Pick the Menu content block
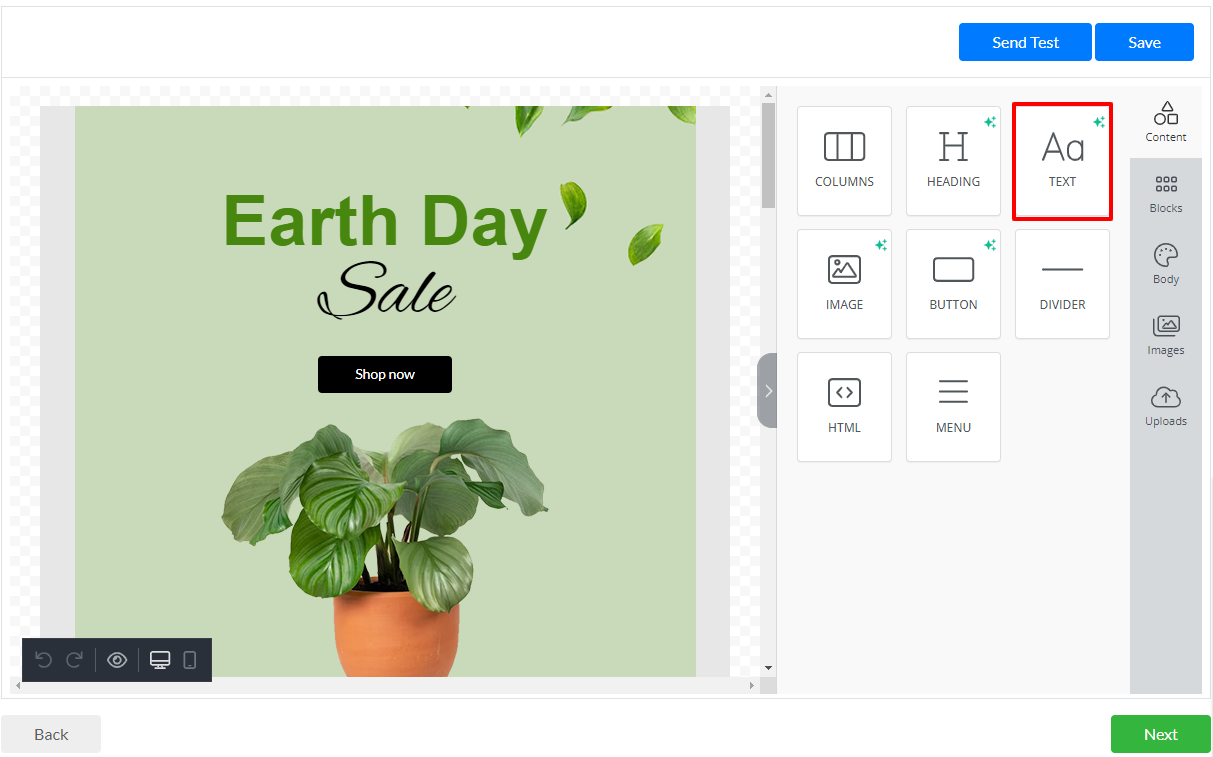 click(953, 407)
